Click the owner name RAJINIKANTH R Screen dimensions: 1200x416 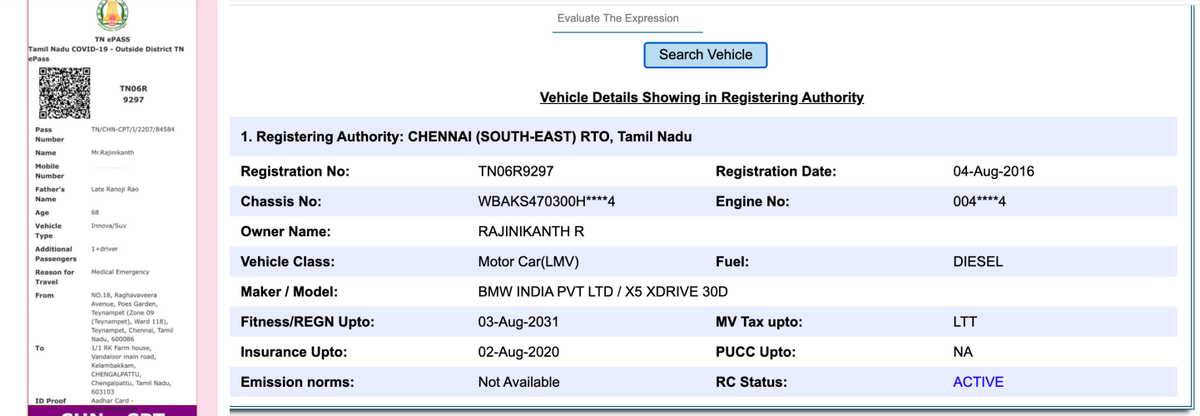pyautogui.click(x=531, y=232)
